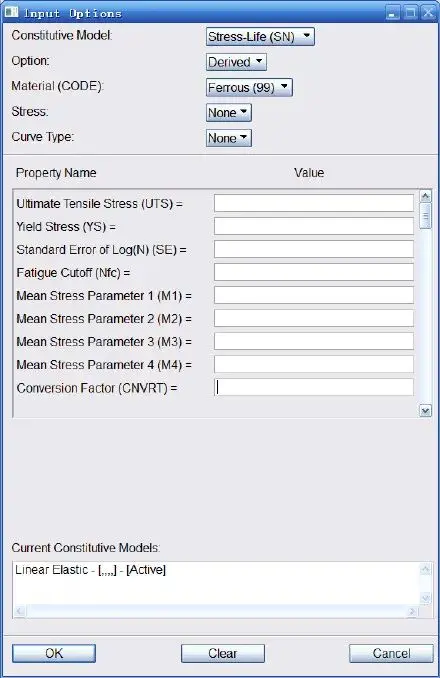Image resolution: width=440 pixels, height=678 pixels.
Task: Select the Linear Elastic constitutive model entry
Action: click(x=90, y=570)
